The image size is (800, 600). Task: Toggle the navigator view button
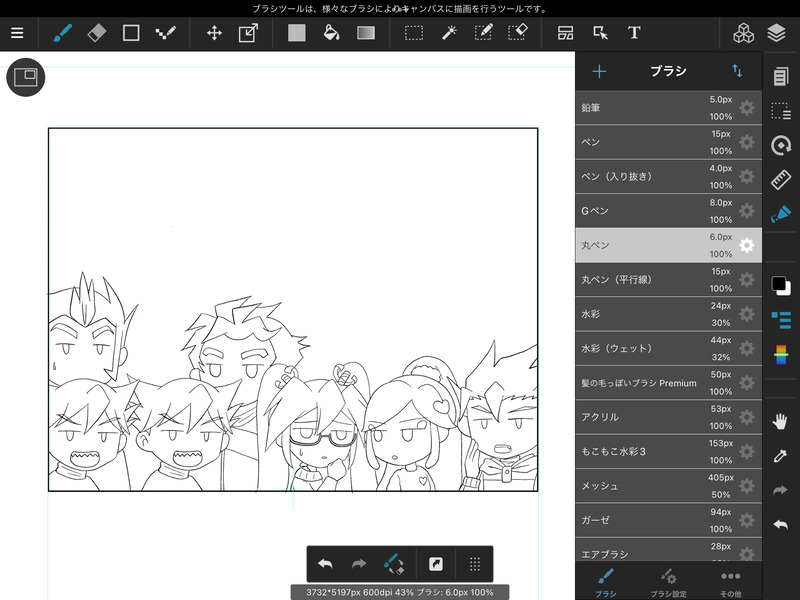pyautogui.click(x=26, y=77)
